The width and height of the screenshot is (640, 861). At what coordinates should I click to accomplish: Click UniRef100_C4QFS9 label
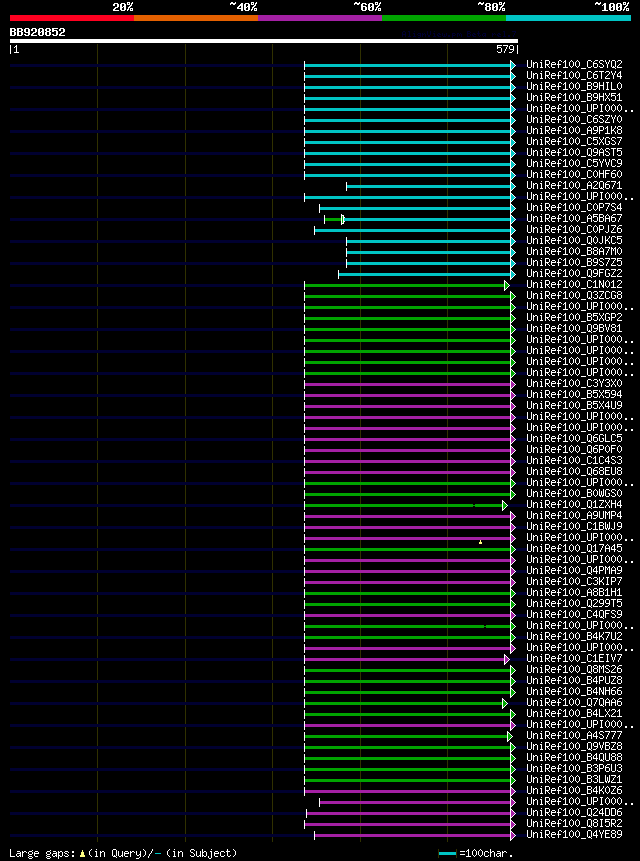(x=574, y=614)
